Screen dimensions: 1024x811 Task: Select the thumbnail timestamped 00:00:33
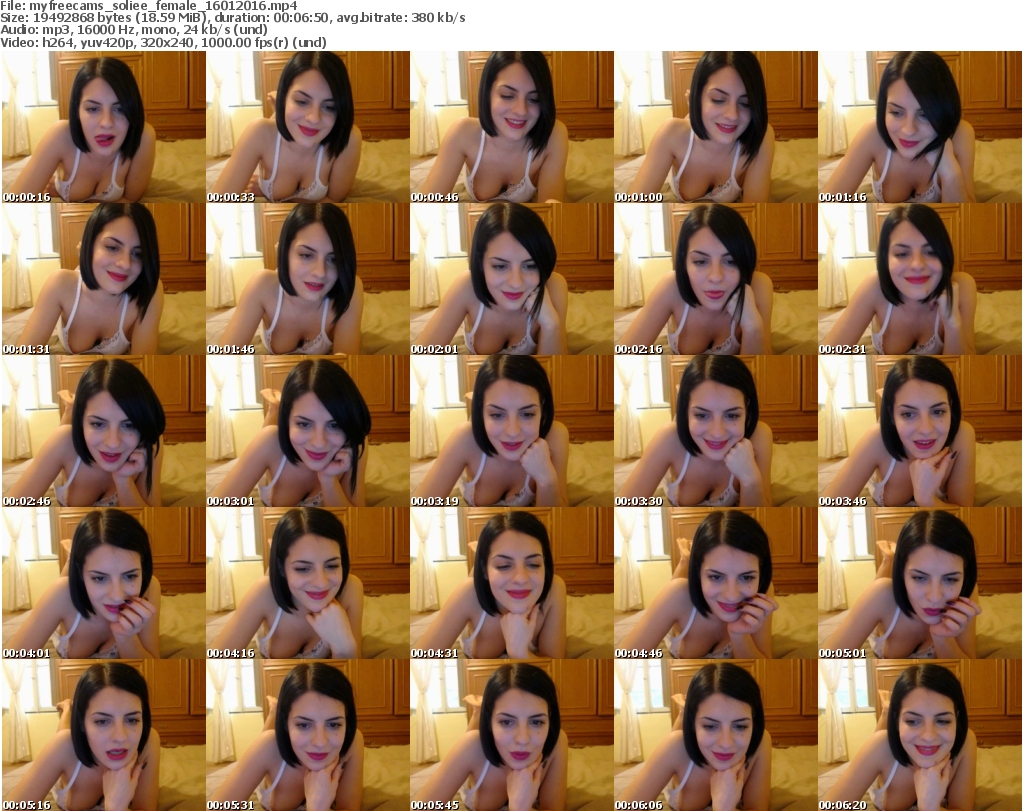pos(308,127)
